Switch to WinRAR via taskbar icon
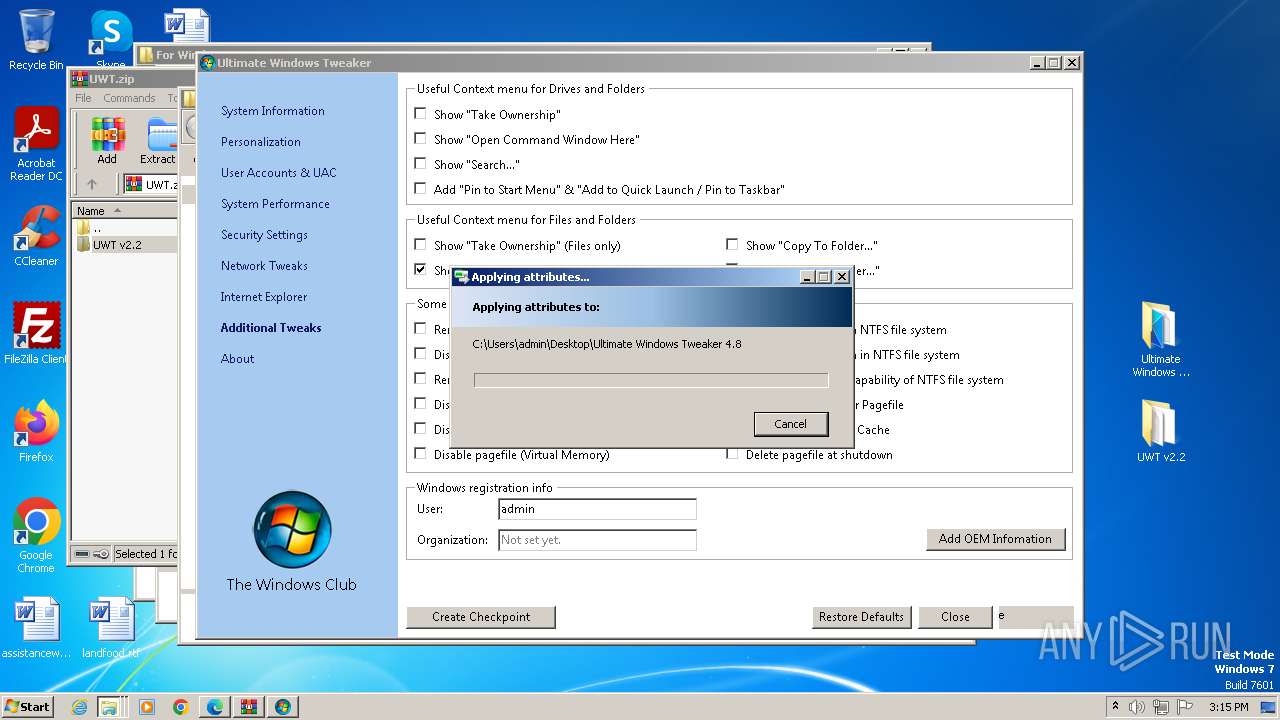 (x=248, y=707)
